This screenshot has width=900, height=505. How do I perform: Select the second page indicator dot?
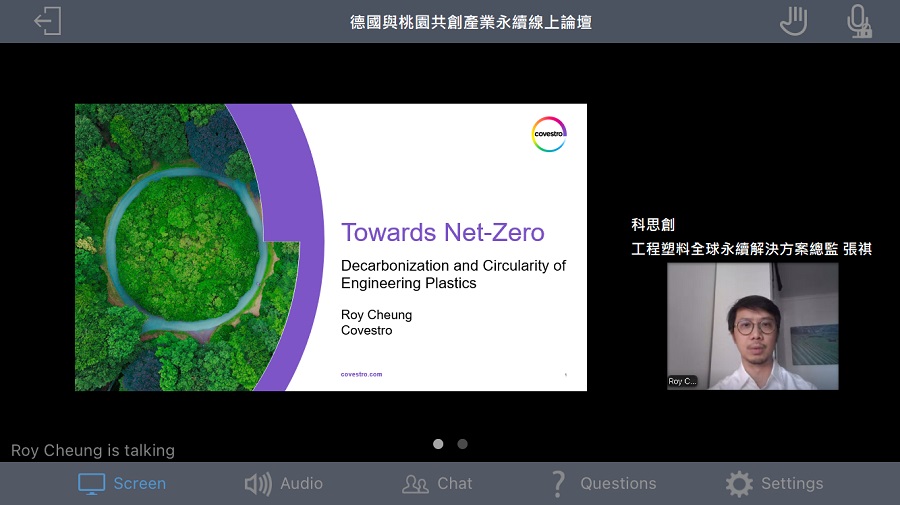pos(462,444)
